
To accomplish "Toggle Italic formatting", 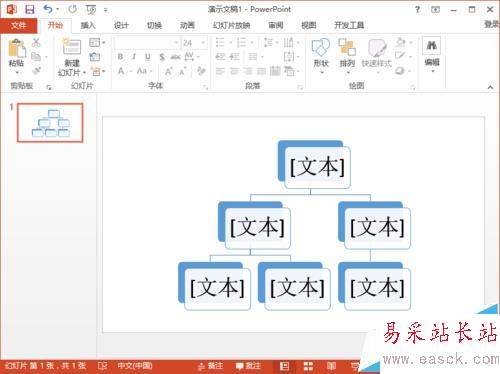I will click(134, 57).
